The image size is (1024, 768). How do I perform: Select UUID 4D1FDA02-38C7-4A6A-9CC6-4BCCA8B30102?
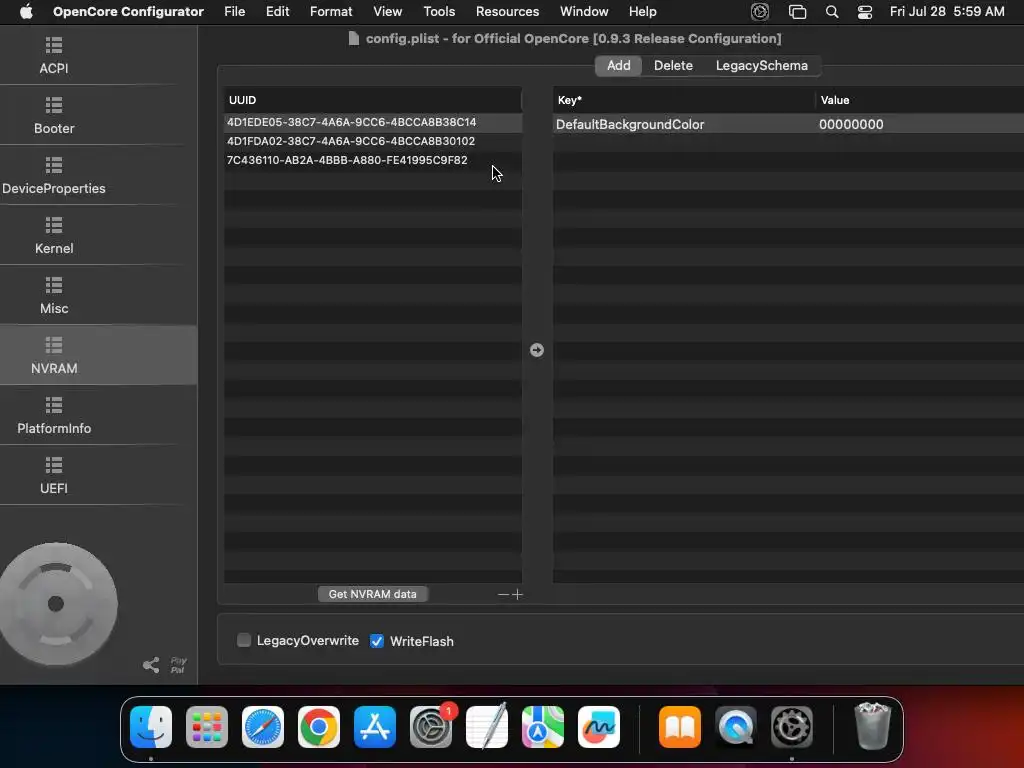point(373,141)
